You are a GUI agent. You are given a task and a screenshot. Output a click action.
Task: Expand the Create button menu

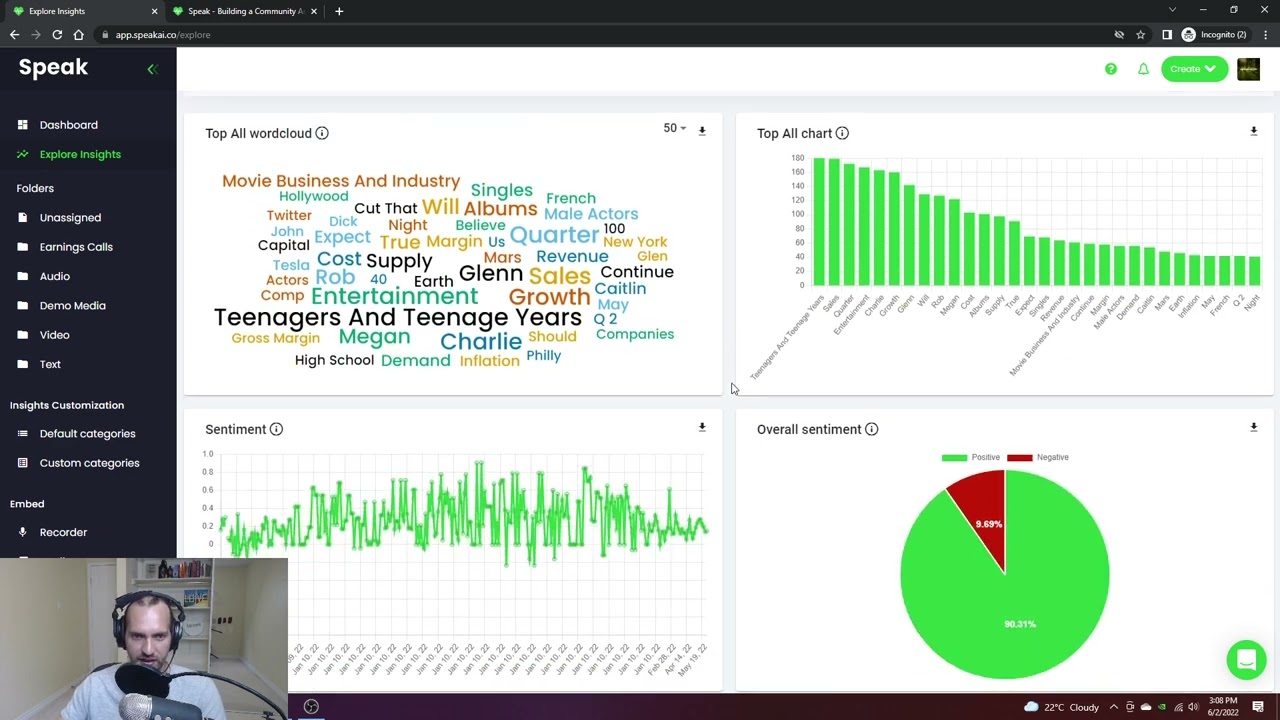click(1193, 69)
